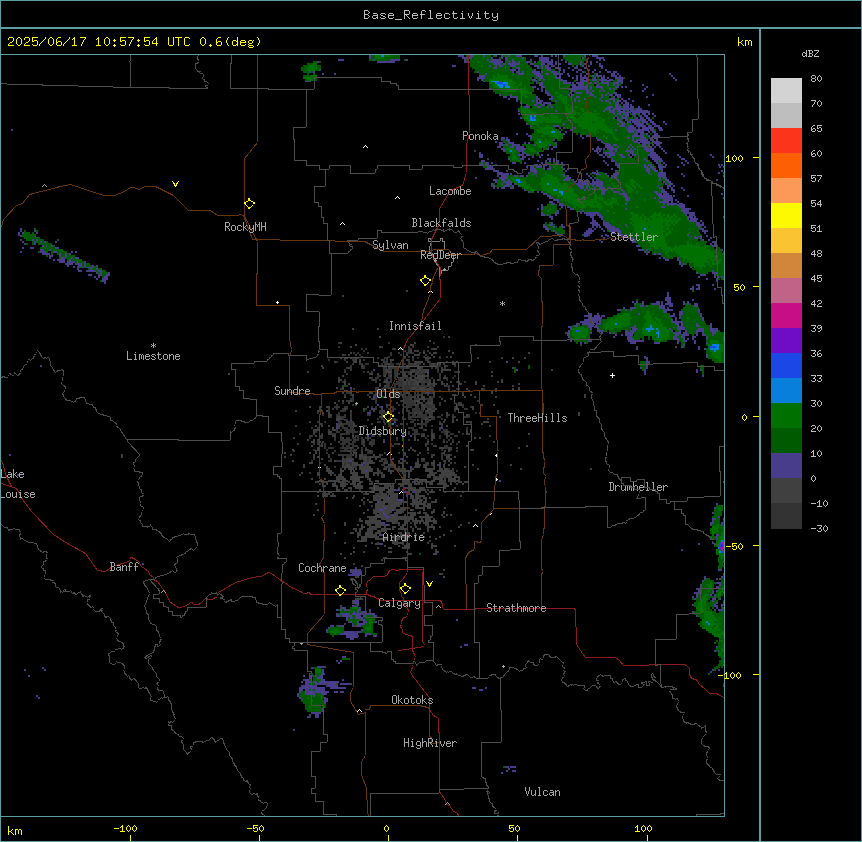This screenshot has height=842, width=862.
Task: Click the dBZ legend heading
Action: [x=810, y=54]
